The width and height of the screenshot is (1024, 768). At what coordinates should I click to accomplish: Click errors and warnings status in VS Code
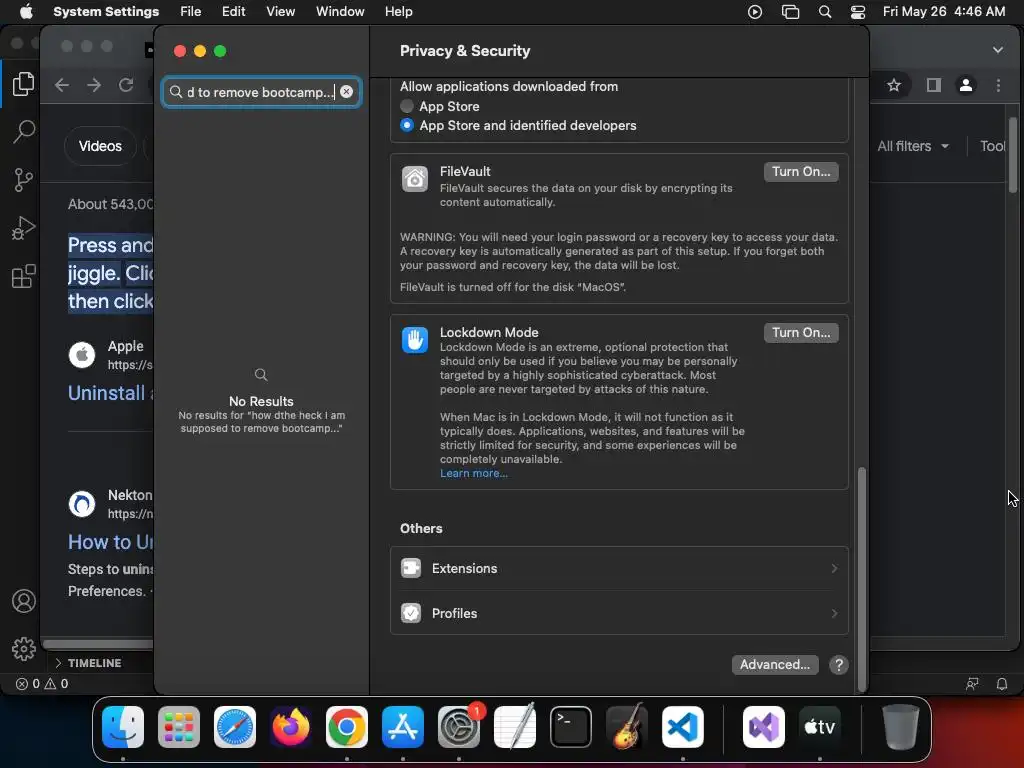pos(42,684)
